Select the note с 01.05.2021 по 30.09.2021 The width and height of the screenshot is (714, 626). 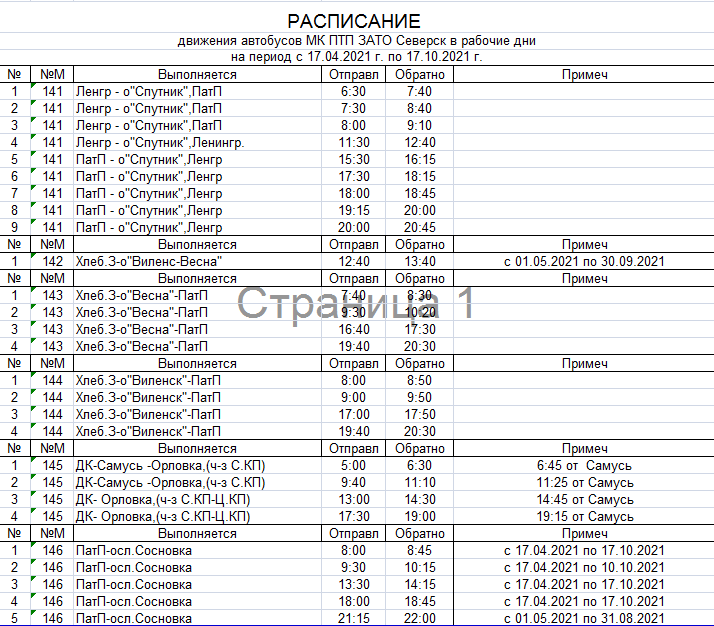click(x=584, y=261)
